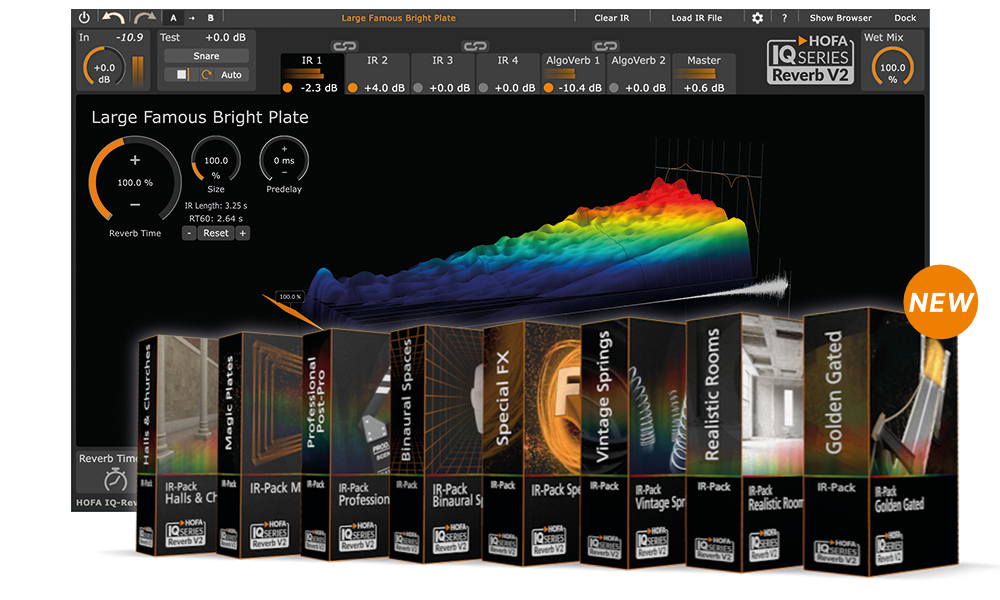Open the Snare test signal selector
This screenshot has width=1000, height=600.
tap(206, 56)
